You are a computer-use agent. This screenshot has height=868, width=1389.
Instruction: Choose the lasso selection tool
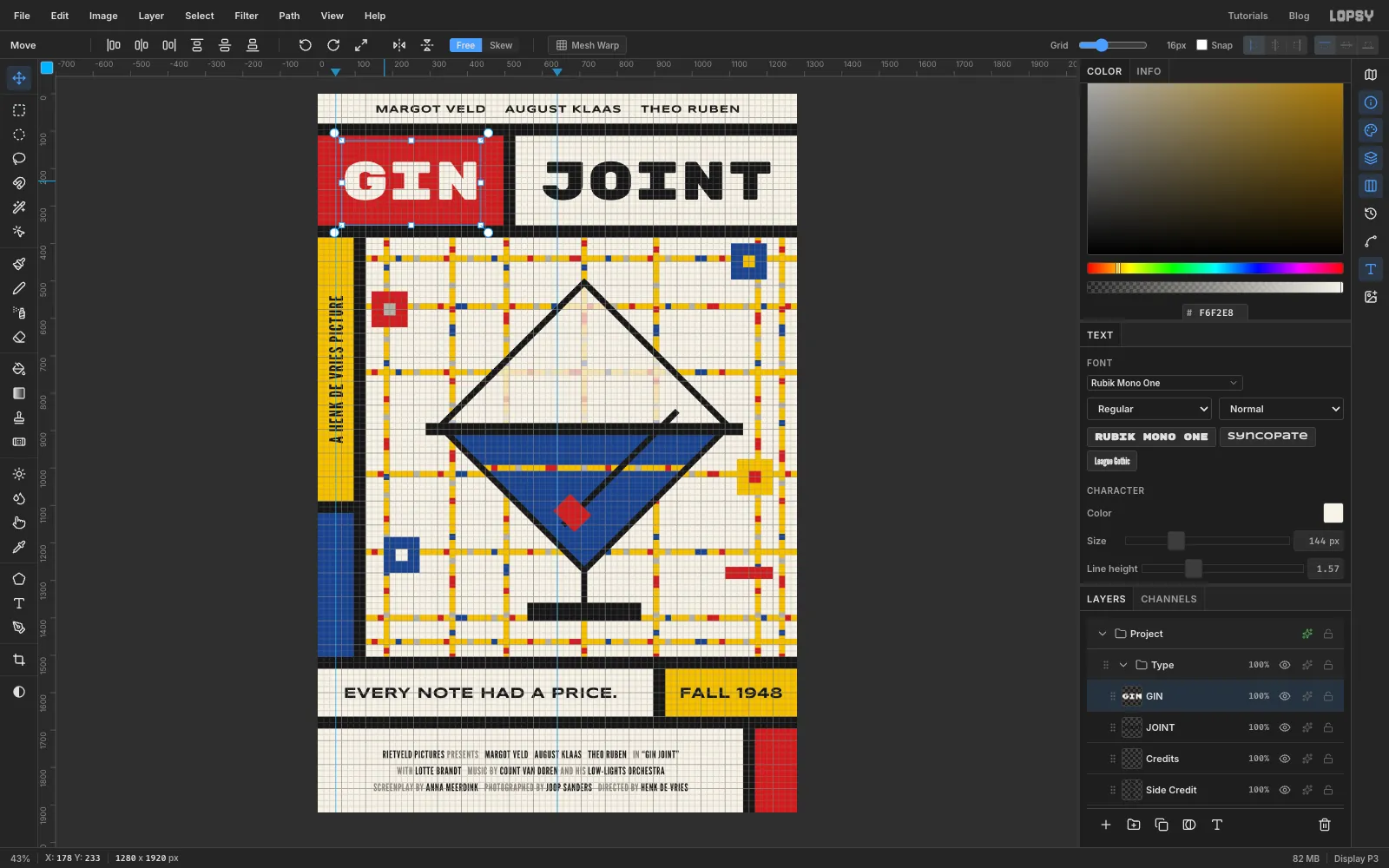click(x=19, y=159)
